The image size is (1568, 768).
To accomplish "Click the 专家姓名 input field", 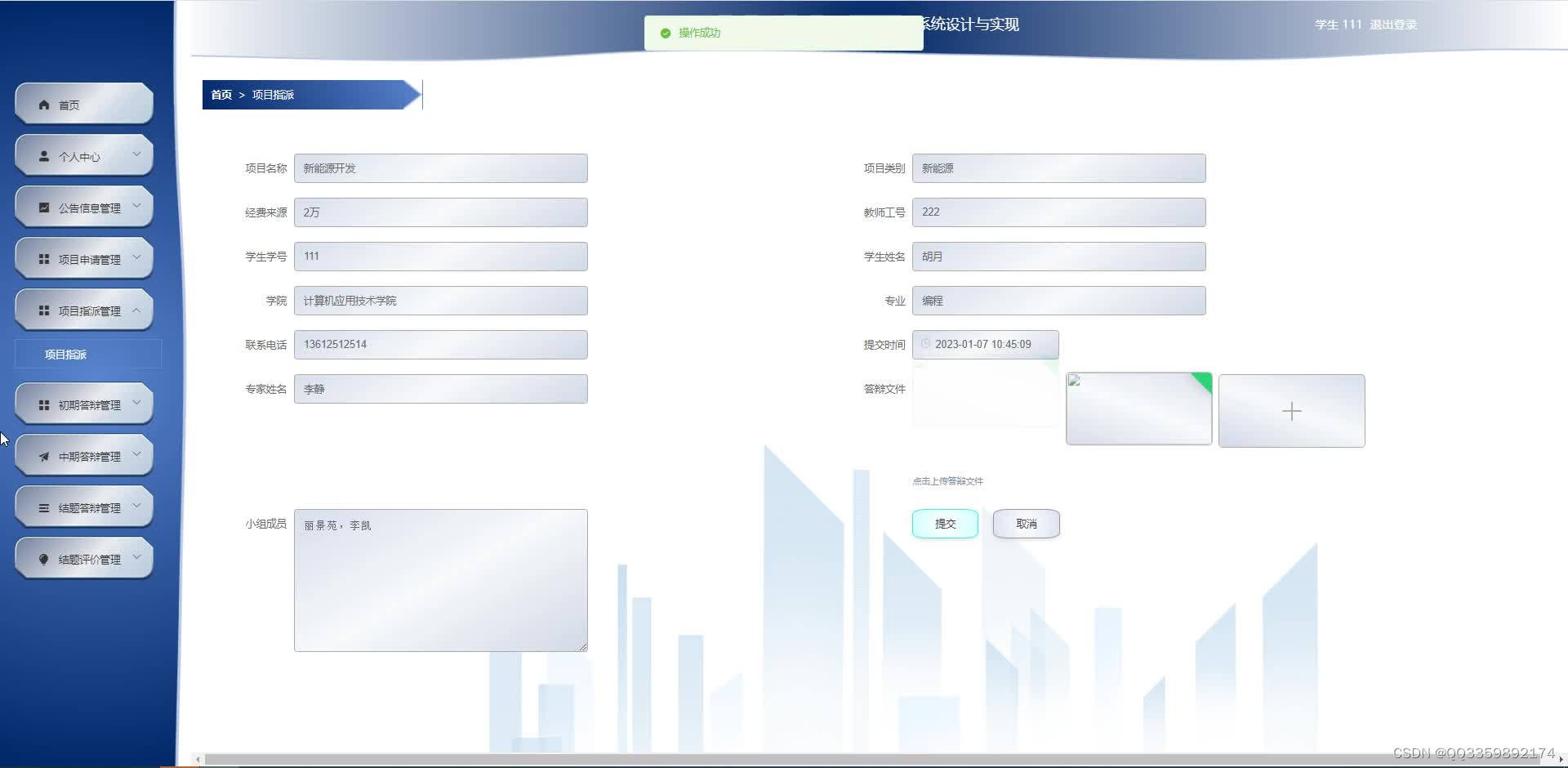I will [440, 389].
